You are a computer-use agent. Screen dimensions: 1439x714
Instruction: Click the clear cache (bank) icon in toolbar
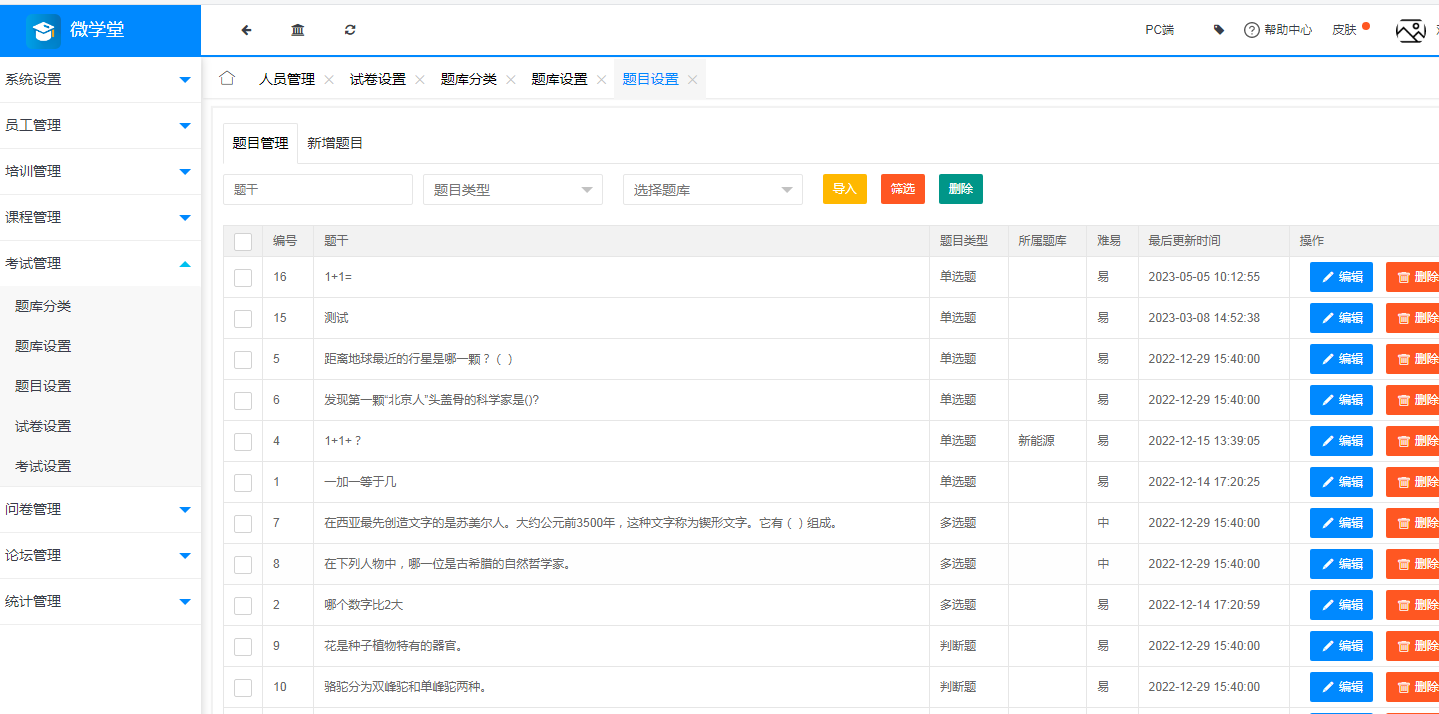click(297, 30)
